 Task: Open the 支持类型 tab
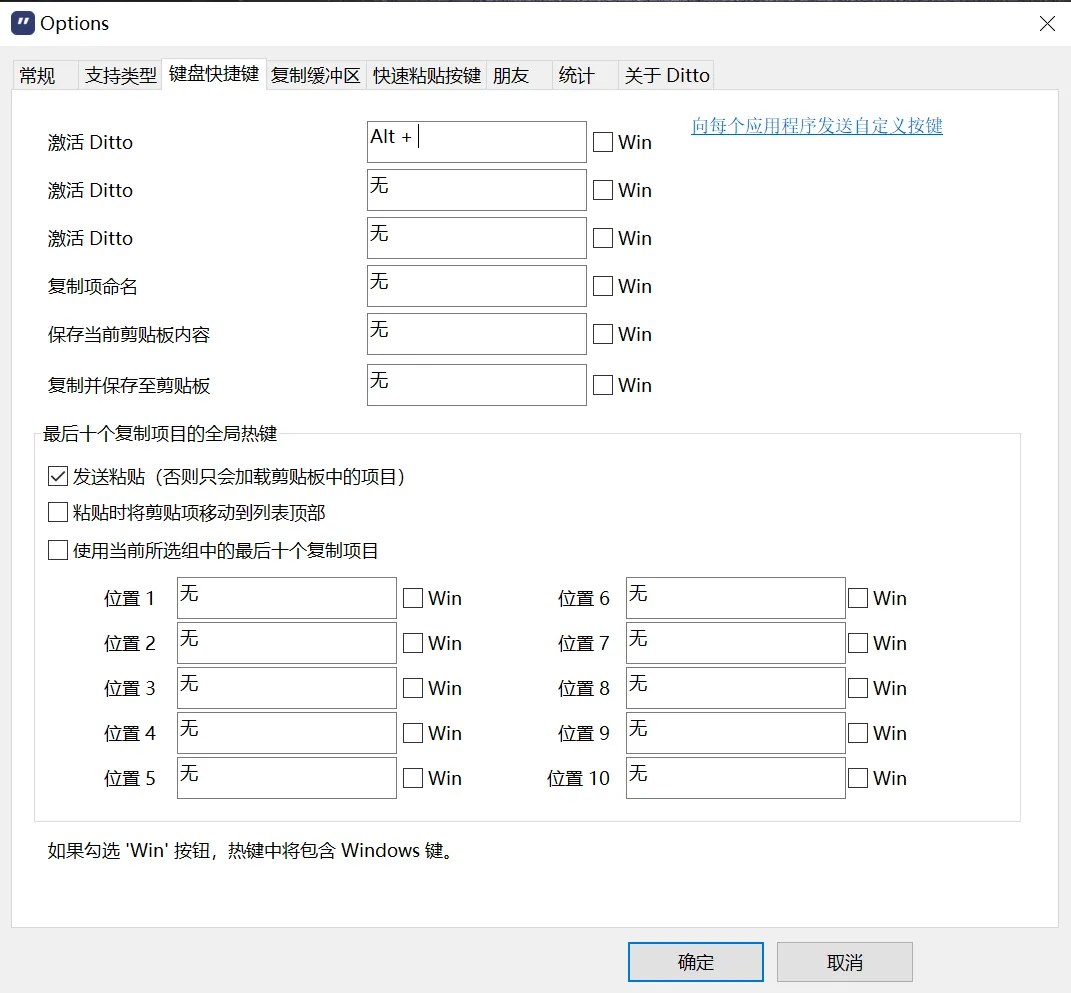120,75
